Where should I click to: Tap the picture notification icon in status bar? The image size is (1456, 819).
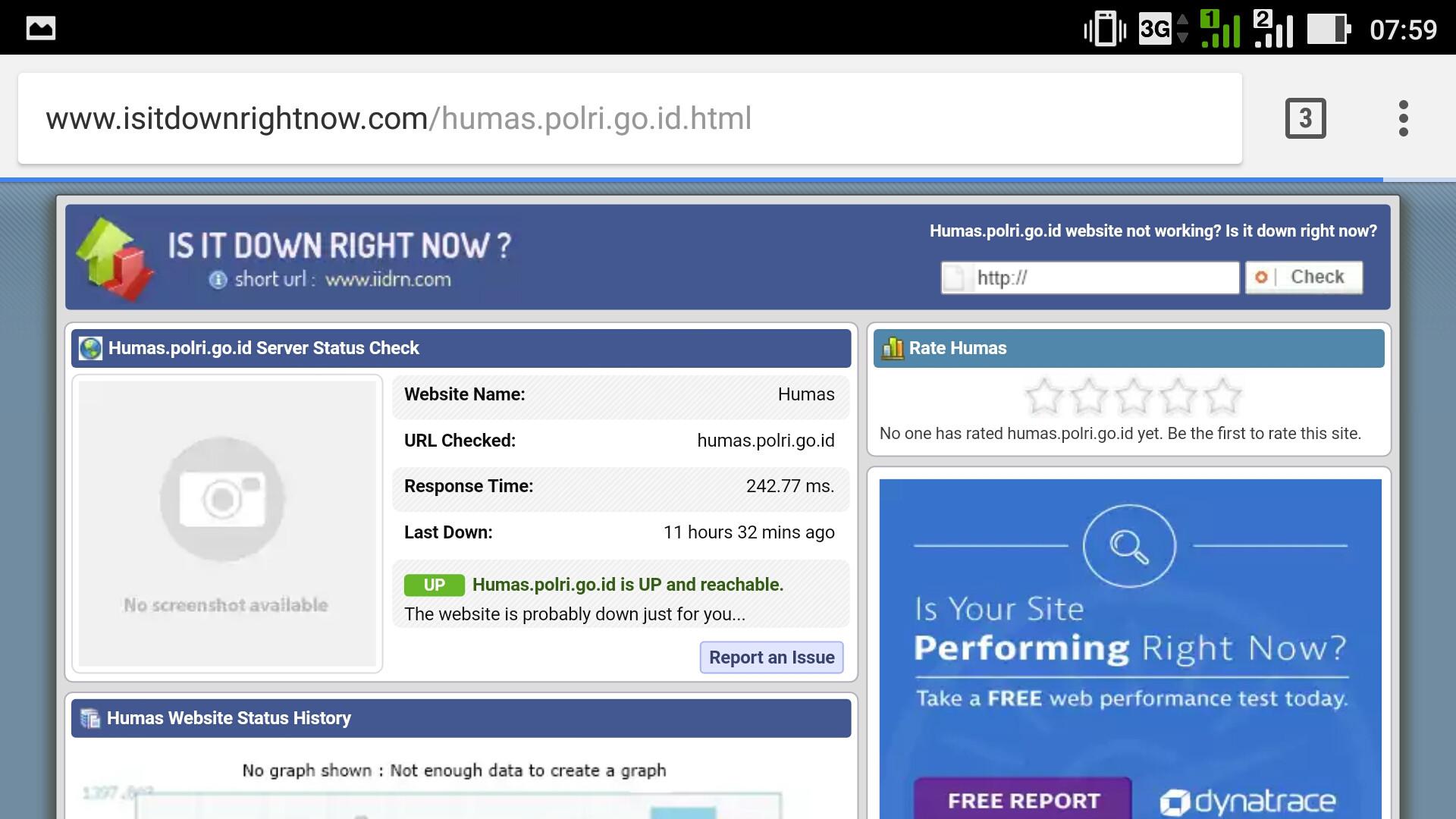point(41,29)
